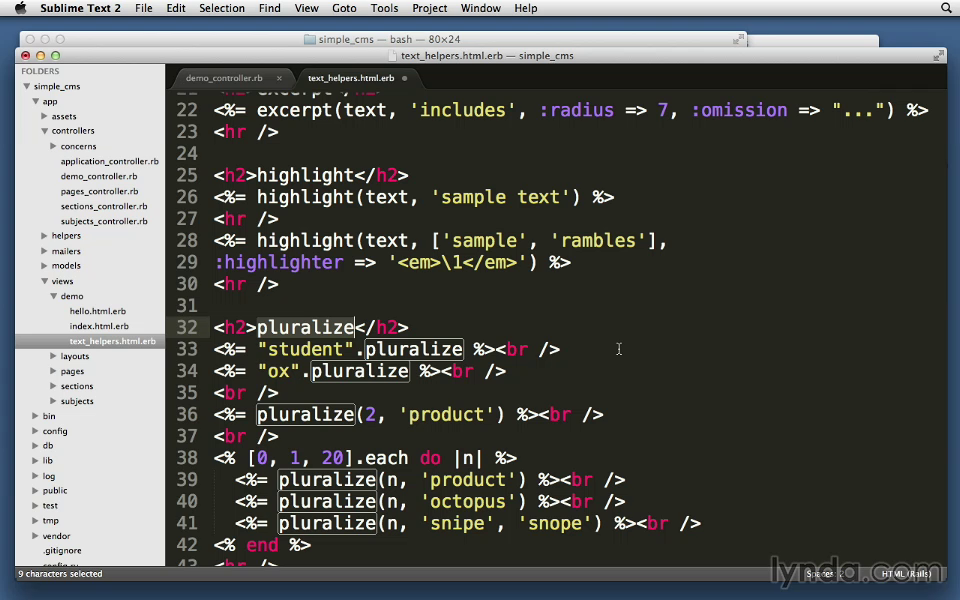960x600 pixels.
Task: Click line number 38 in gutter
Action: click(187, 458)
